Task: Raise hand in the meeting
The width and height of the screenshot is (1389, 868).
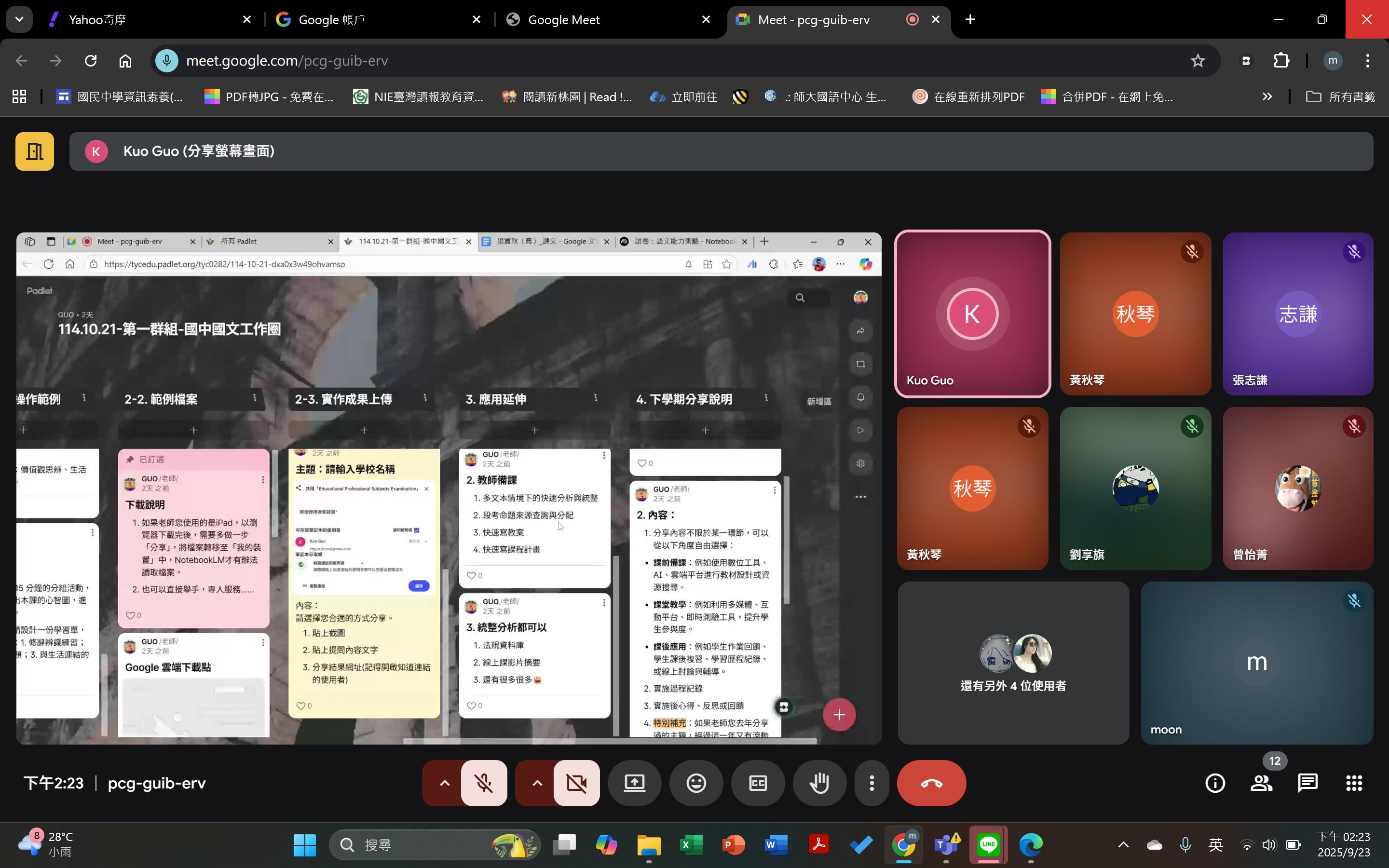Action: 819,783
